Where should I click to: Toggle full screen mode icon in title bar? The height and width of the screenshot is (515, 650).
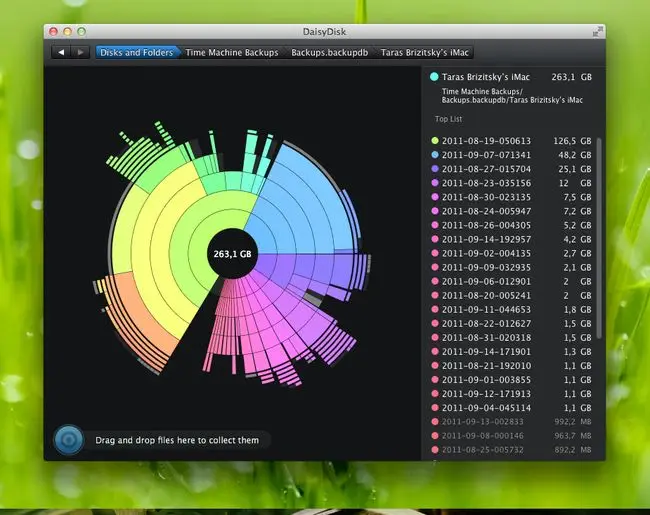pyautogui.click(x=597, y=32)
